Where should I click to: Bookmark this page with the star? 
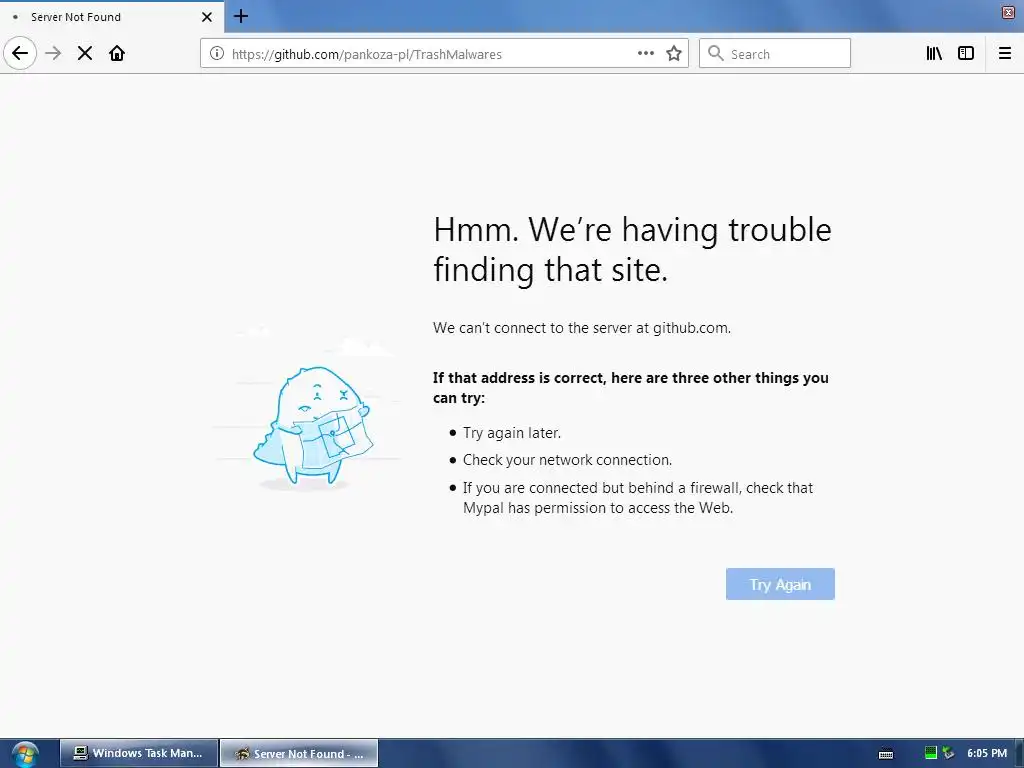coord(674,54)
